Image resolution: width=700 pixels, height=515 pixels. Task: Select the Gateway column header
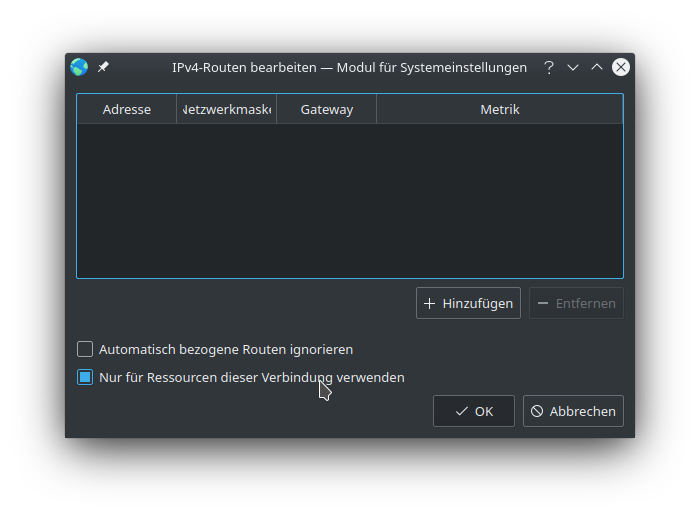[327, 109]
